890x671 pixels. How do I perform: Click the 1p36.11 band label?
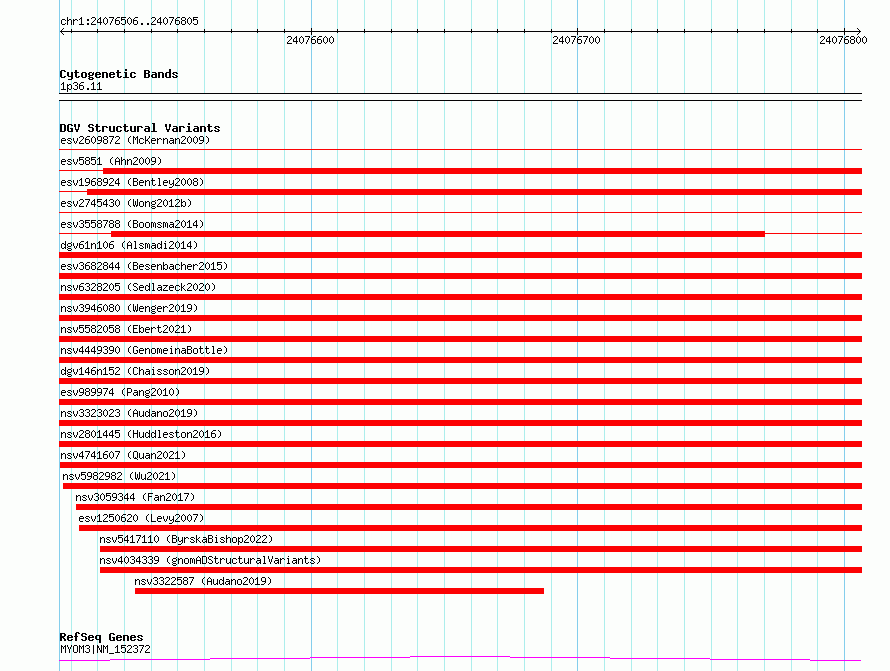tap(81, 86)
